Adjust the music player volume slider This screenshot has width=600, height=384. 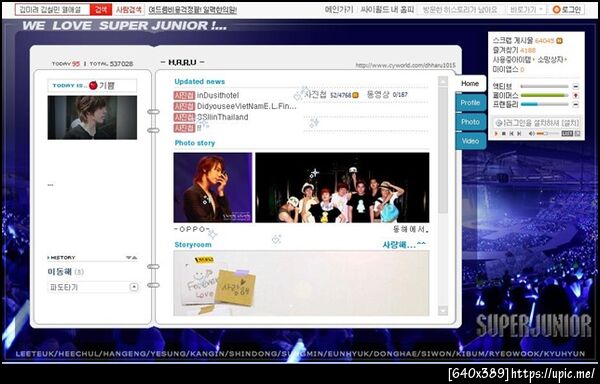(547, 133)
